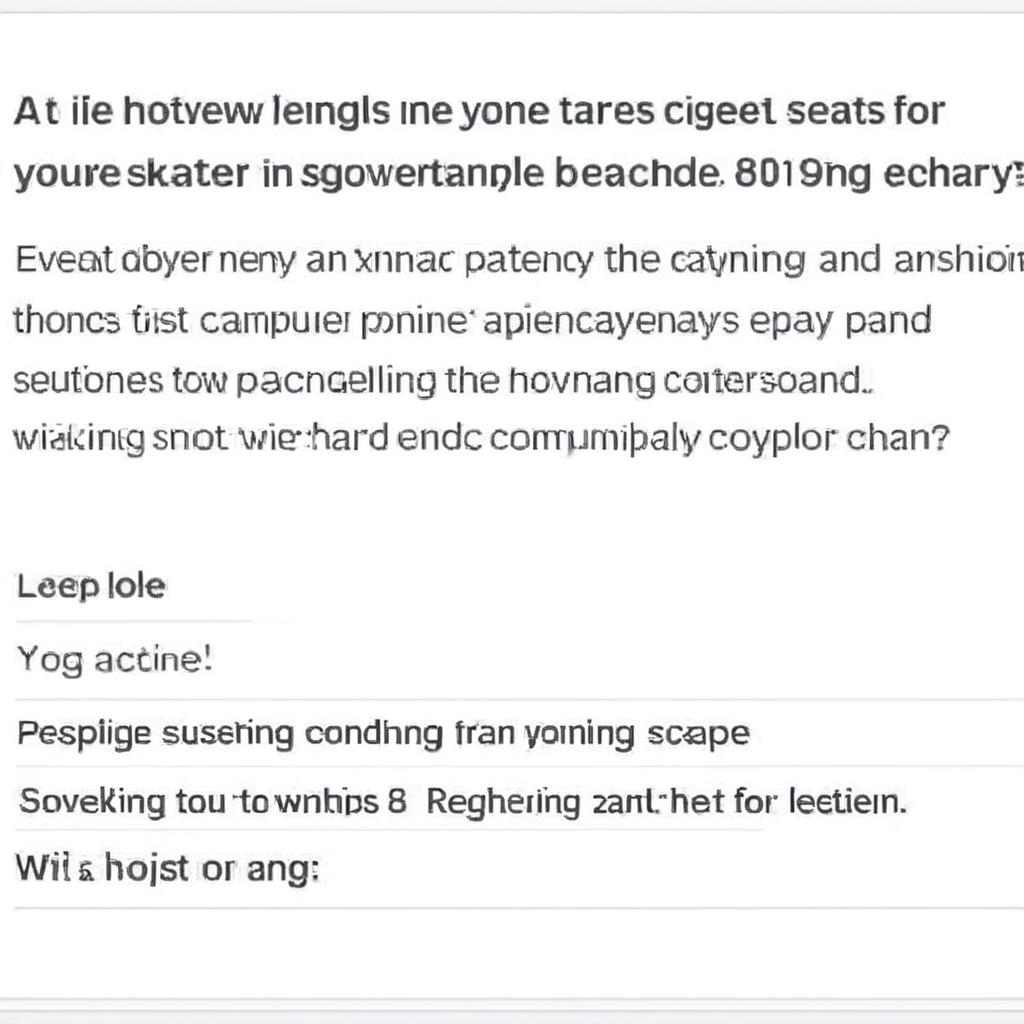Click question line wiaking snot wie hard
1024x1024 pixels.
pyautogui.click(x=481, y=438)
